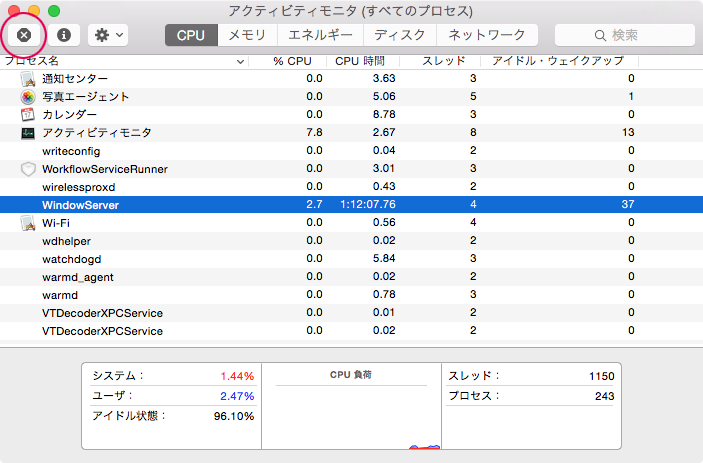703x463 pixels.
Task: Switch to the CPU tab
Action: coord(191,35)
